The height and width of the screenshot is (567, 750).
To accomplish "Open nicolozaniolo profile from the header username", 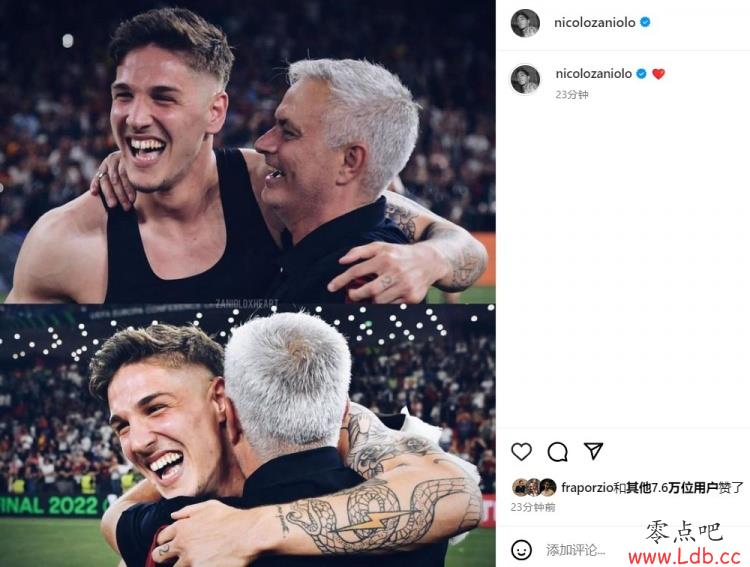I will pyautogui.click(x=595, y=22).
